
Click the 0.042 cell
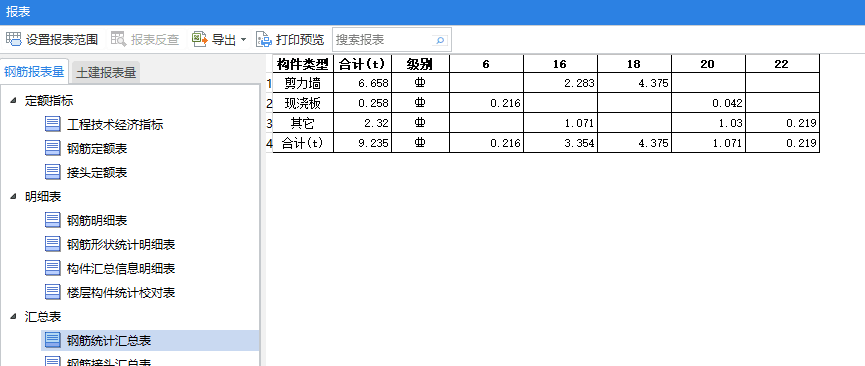click(708, 103)
